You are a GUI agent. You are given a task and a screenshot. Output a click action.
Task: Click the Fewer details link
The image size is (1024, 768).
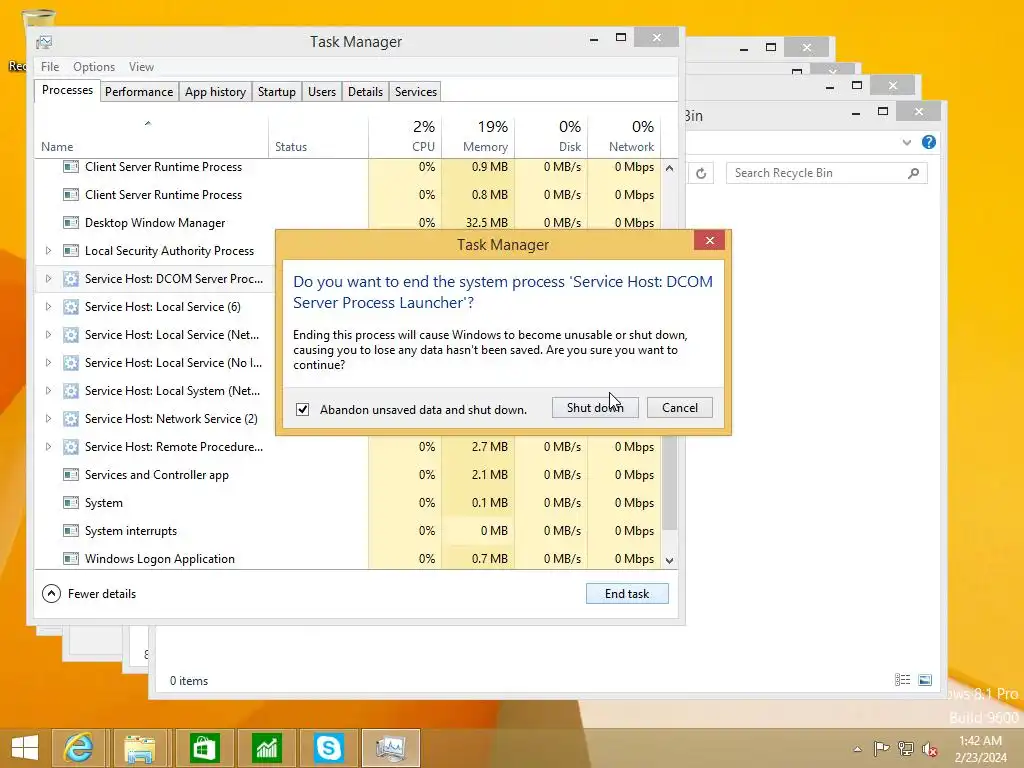click(102, 594)
